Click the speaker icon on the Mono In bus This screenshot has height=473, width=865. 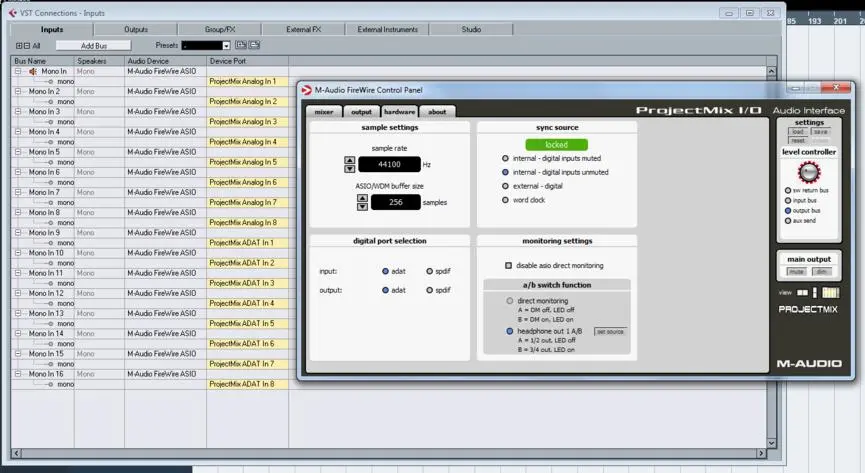(33, 72)
